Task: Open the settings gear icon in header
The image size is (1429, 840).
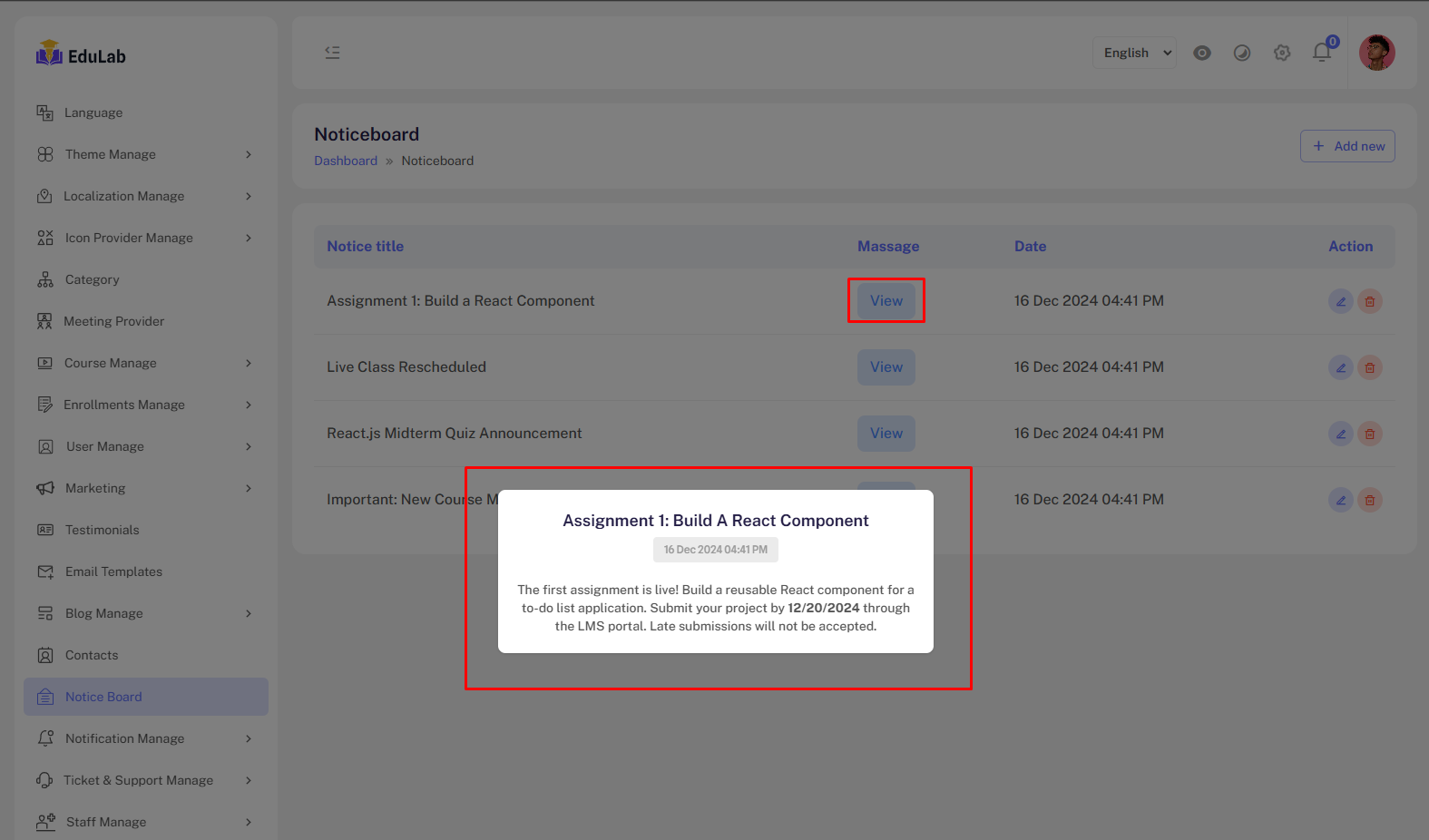Action: 1281,53
